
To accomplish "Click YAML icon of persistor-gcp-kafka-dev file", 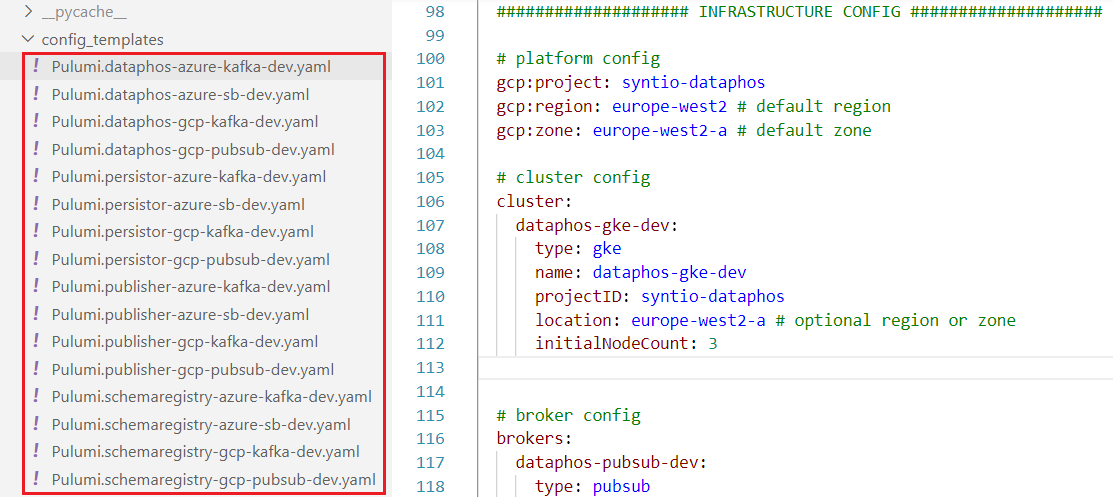I will (36, 231).
